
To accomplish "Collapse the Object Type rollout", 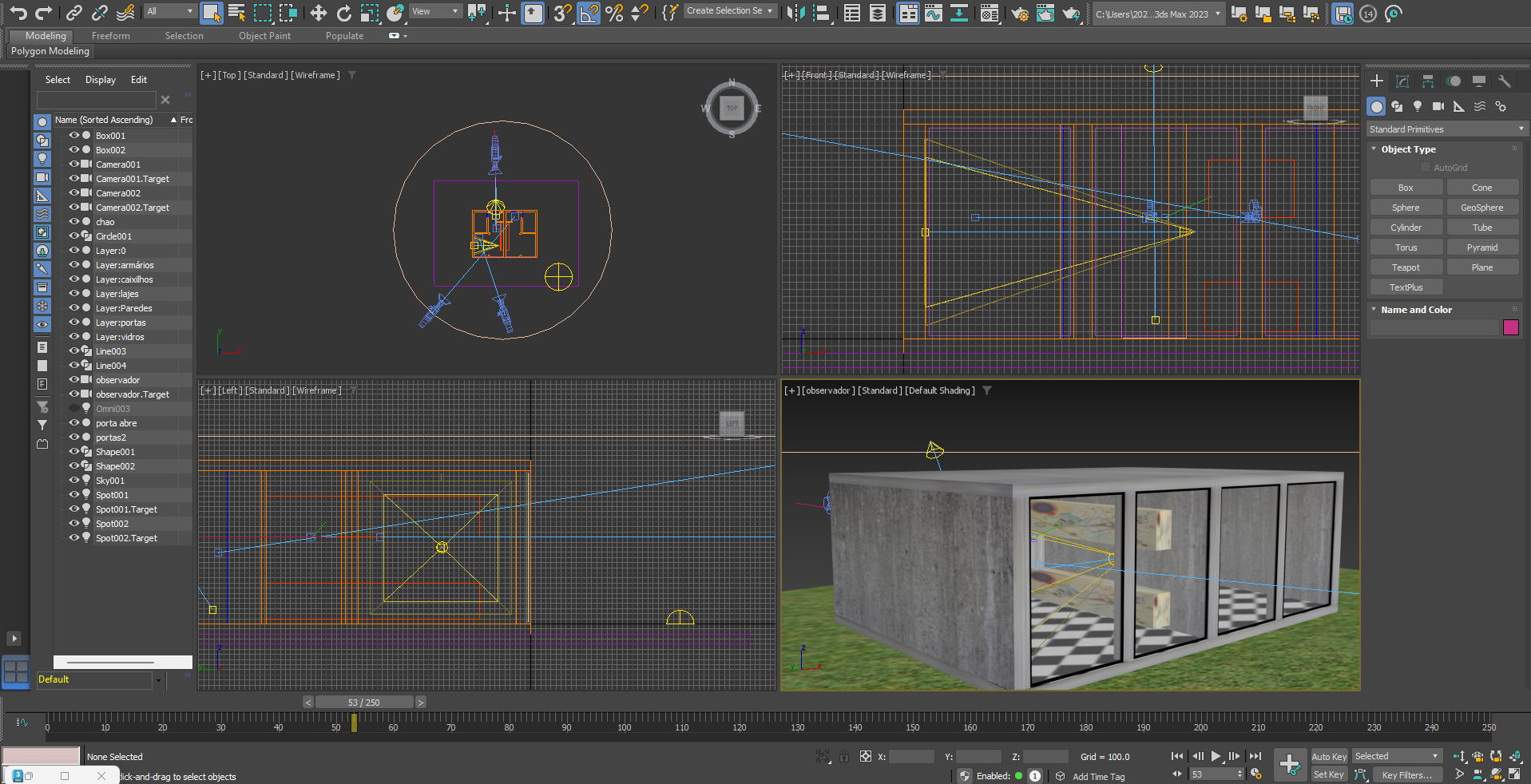I will pyautogui.click(x=1408, y=149).
